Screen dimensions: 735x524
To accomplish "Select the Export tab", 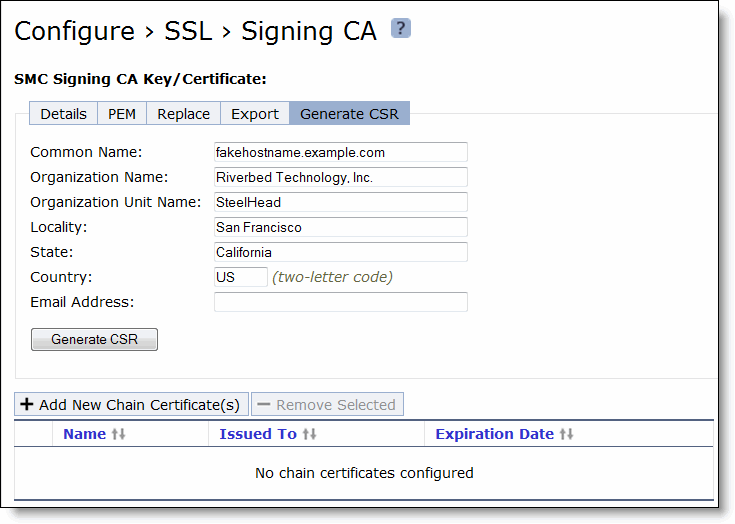I will pos(255,113).
